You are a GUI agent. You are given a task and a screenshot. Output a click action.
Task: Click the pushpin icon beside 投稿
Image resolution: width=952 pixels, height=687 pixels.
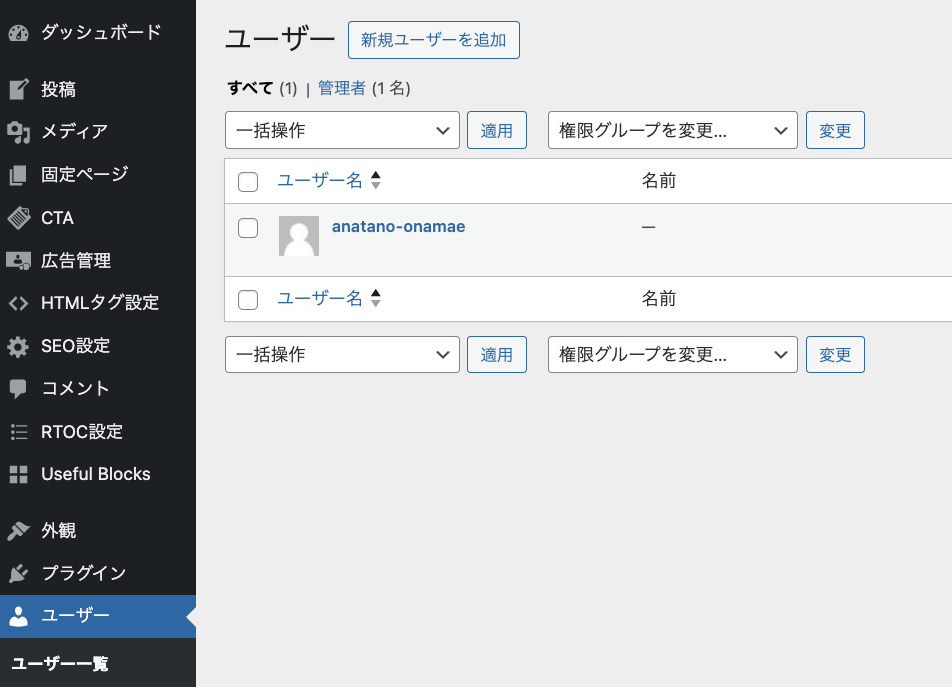pyautogui.click(x=18, y=90)
